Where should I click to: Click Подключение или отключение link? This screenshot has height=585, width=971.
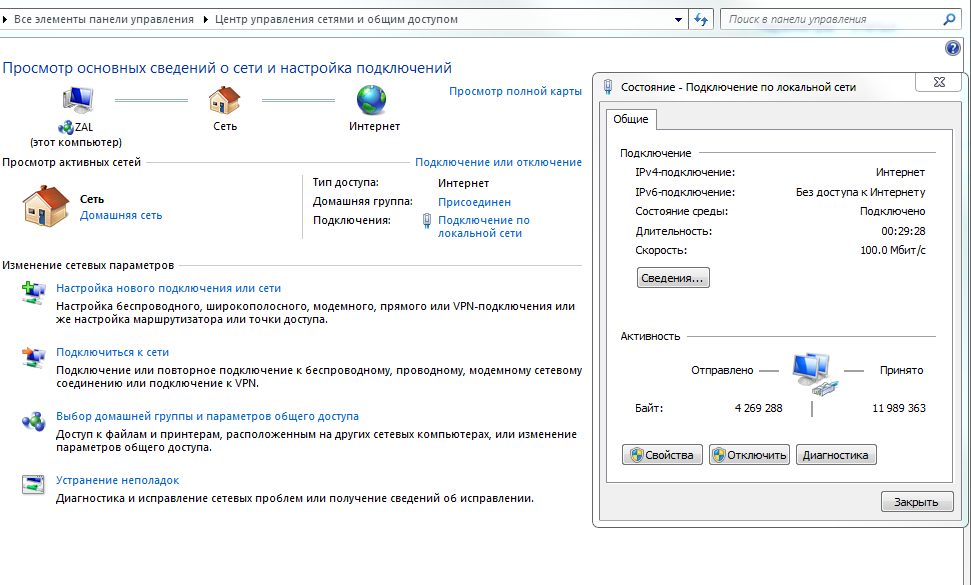point(499,162)
